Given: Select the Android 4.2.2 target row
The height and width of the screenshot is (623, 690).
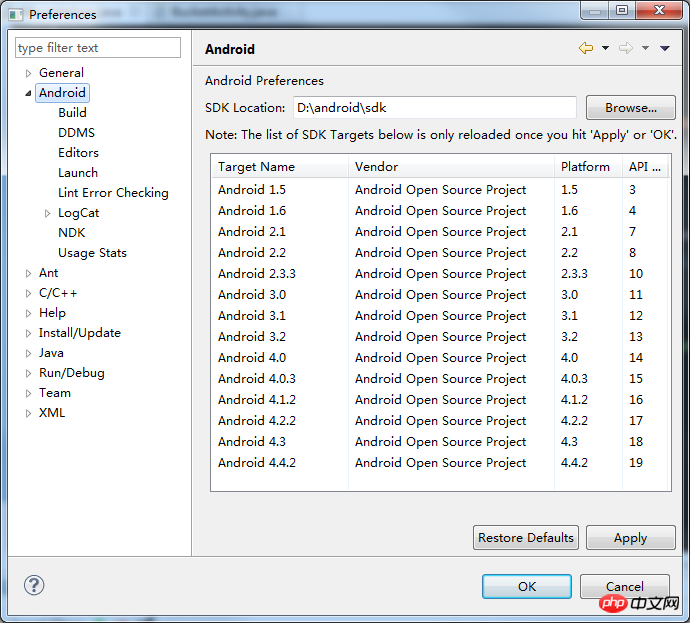Looking at the screenshot, I should (441, 421).
